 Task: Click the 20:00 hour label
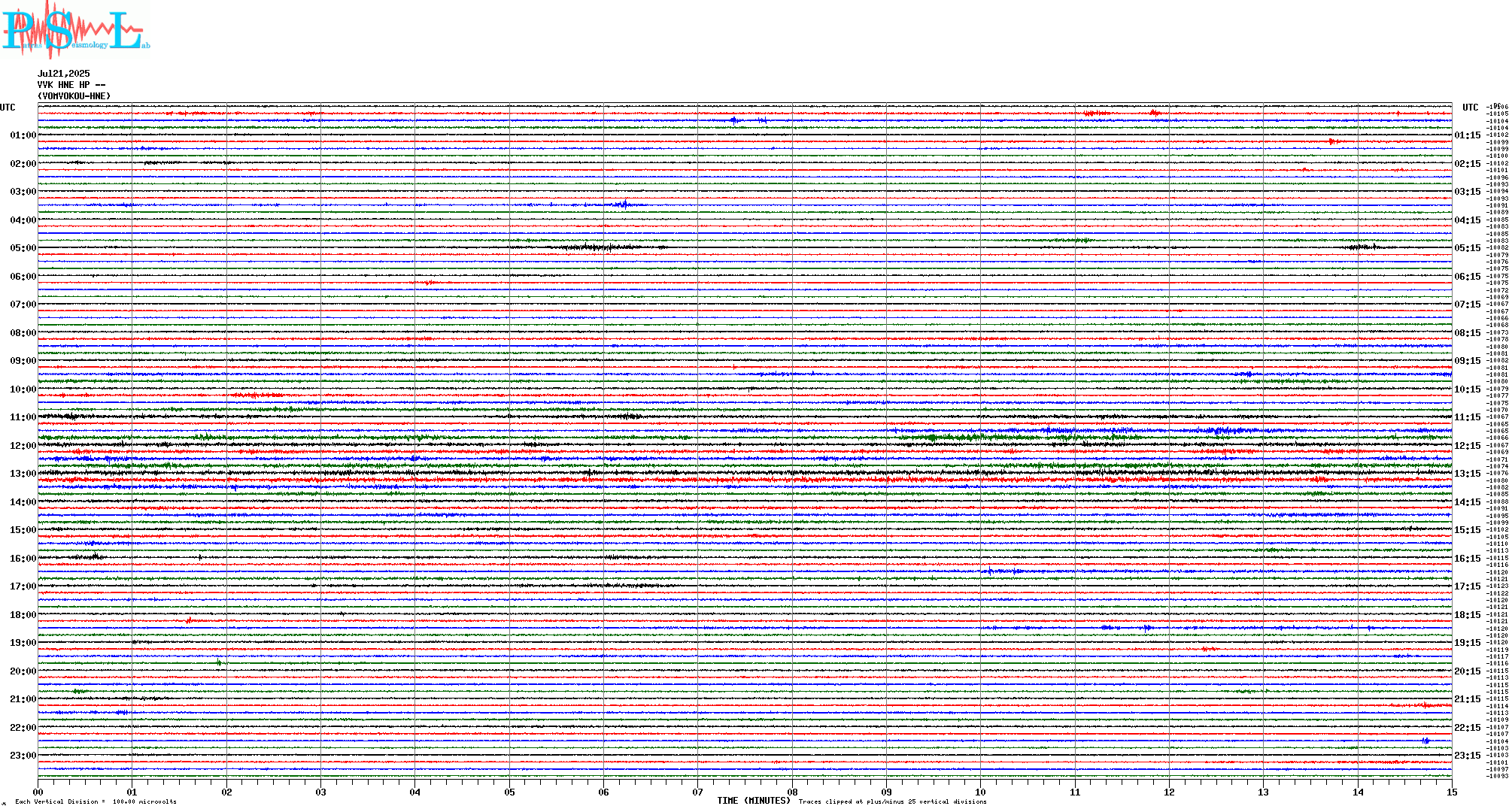coord(23,671)
